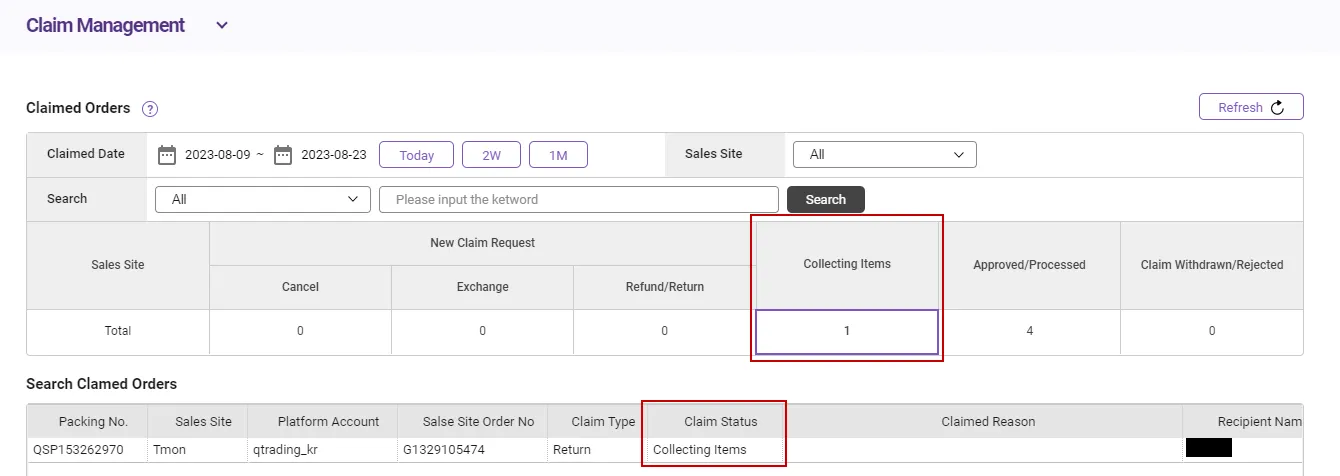Click the Claim Status column header
1340x476 pixels.
click(x=720, y=422)
